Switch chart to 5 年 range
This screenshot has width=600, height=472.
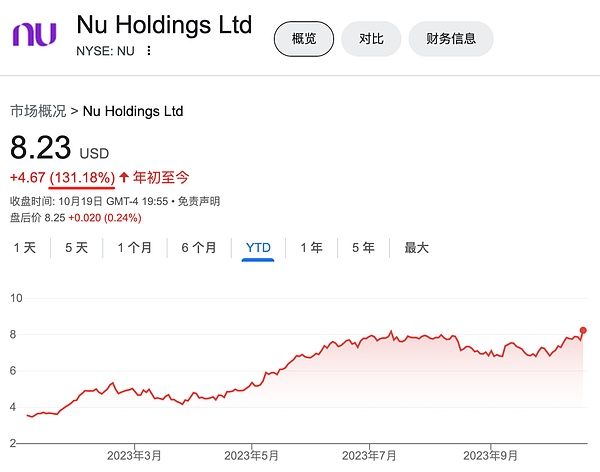(x=363, y=247)
